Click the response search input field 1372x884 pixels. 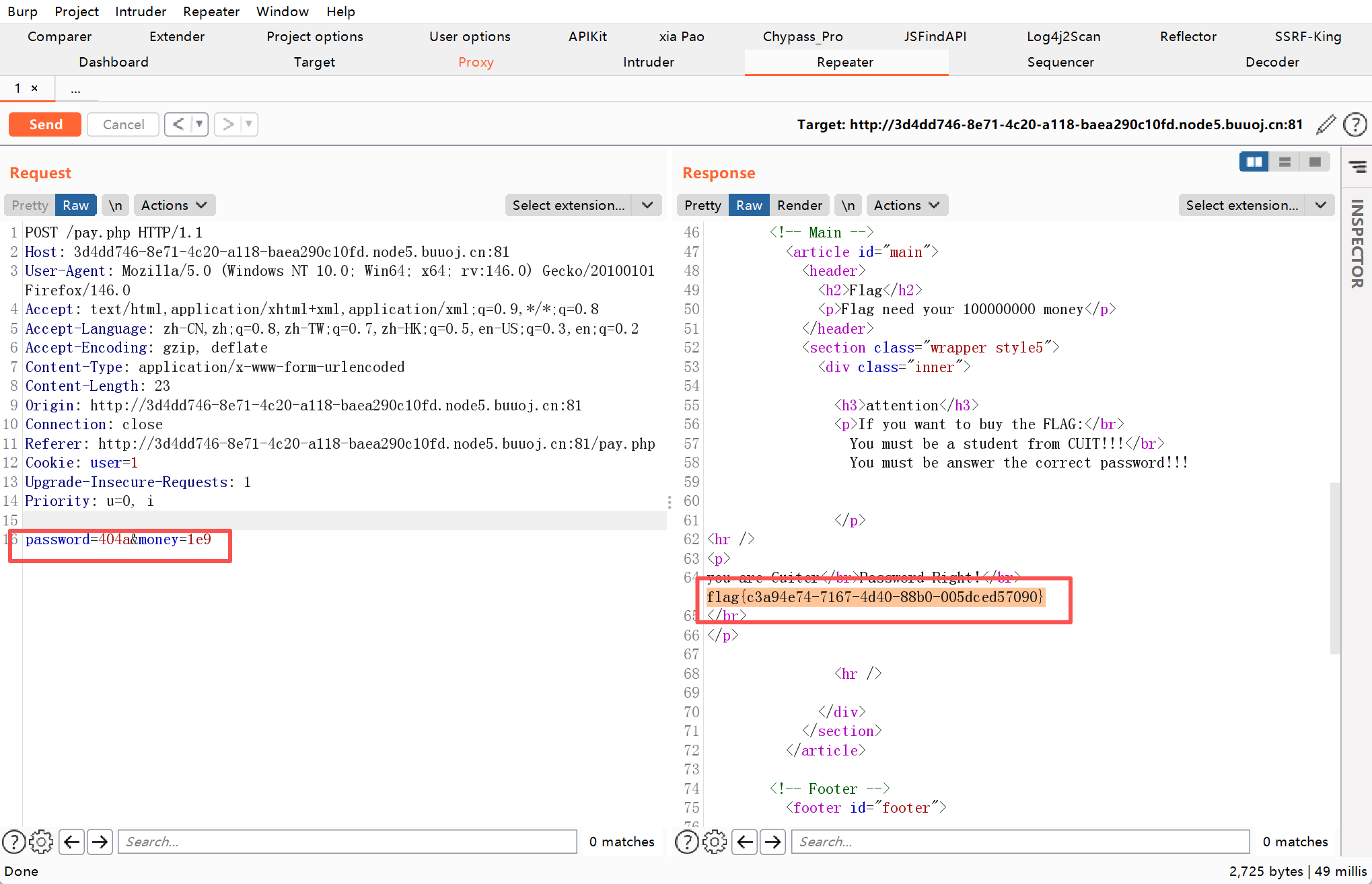1019,842
